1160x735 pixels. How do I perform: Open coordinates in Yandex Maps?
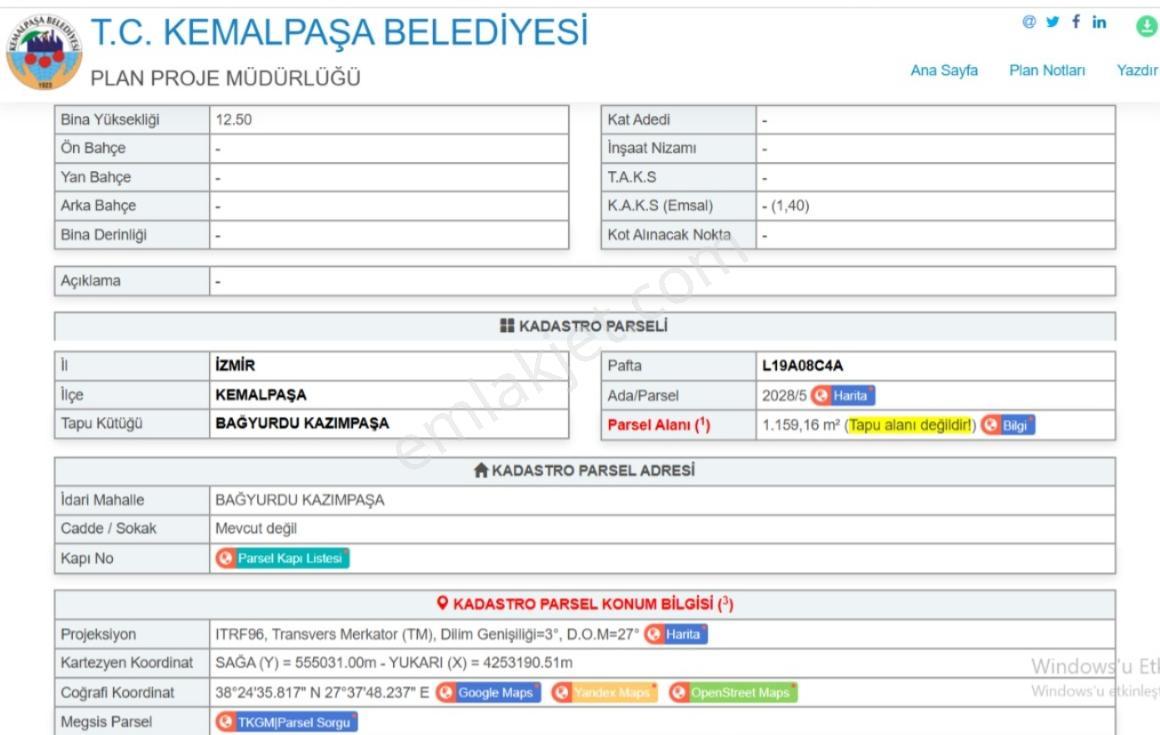coord(604,693)
